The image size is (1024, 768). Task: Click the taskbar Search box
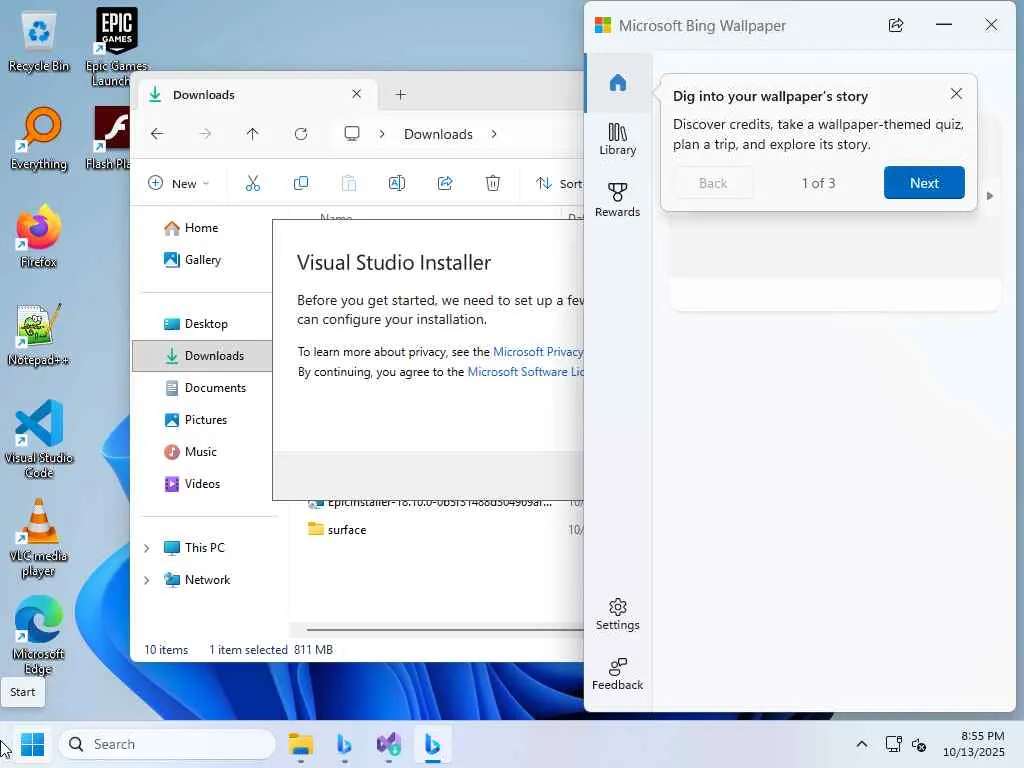point(167,744)
